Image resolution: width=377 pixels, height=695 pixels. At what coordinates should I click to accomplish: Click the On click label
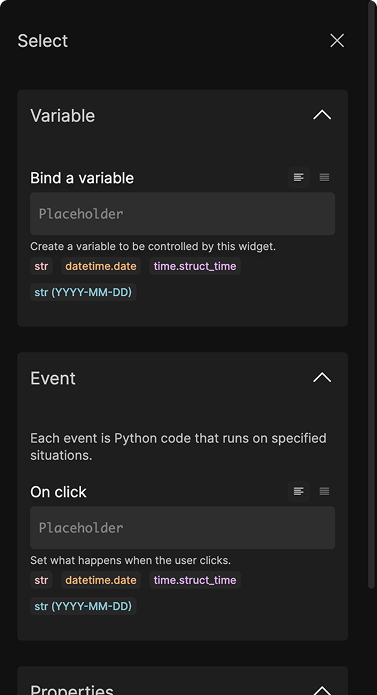(x=58, y=492)
